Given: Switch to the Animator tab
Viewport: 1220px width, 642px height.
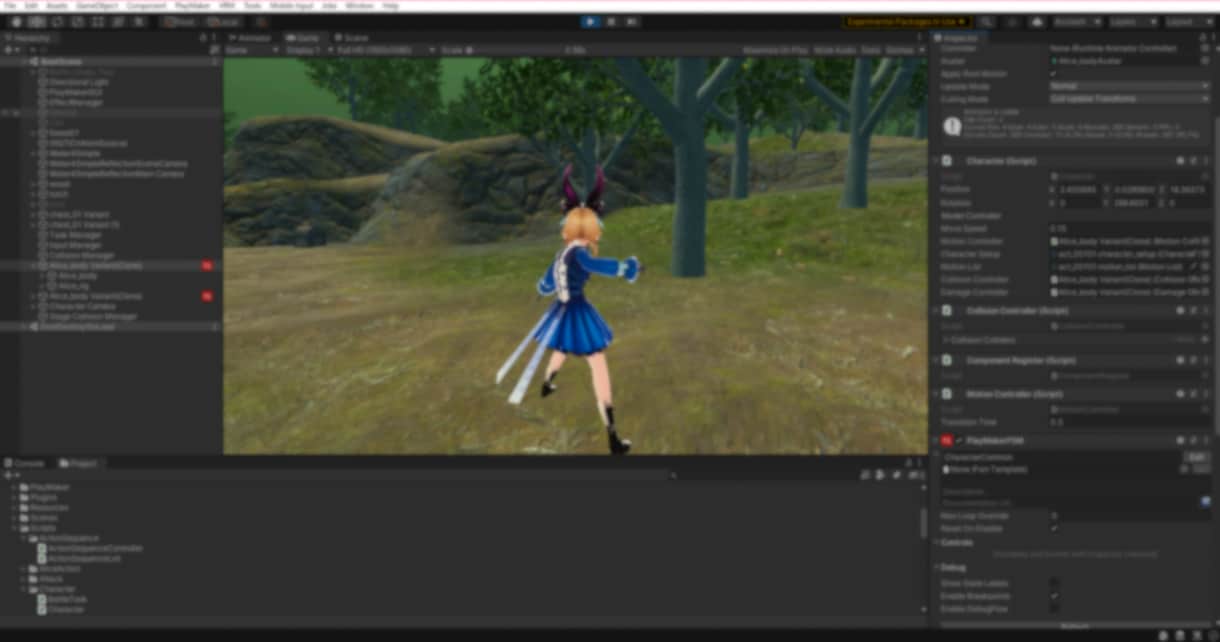Looking at the screenshot, I should [x=248, y=38].
